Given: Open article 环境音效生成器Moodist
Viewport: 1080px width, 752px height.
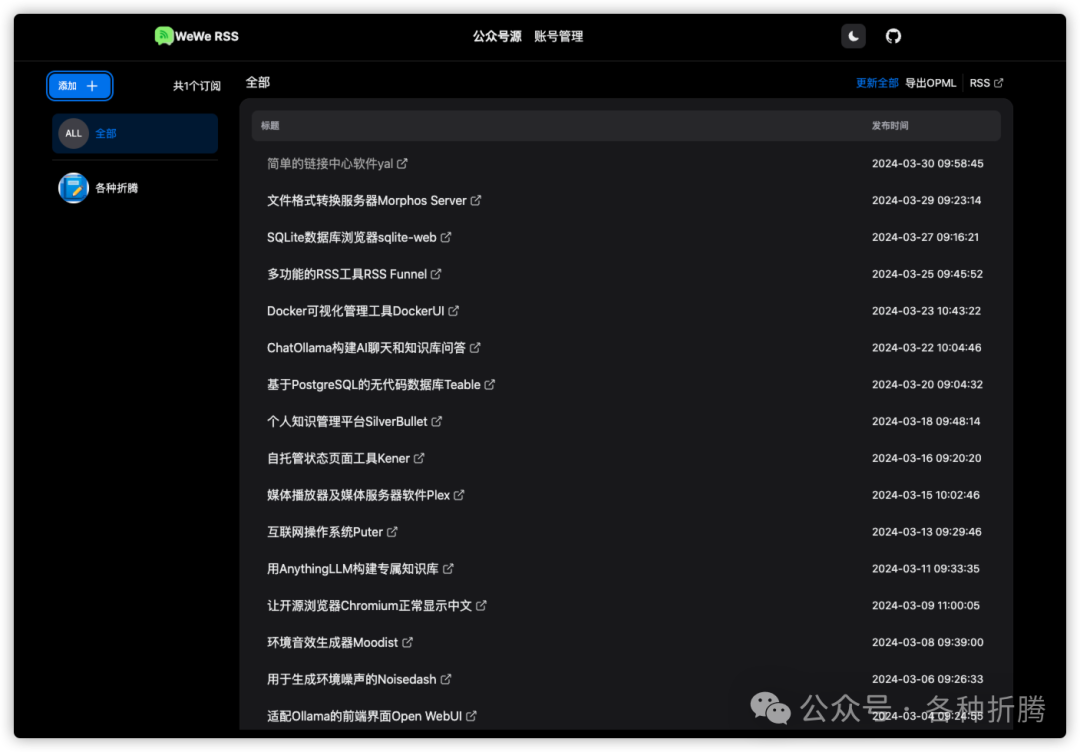Looking at the screenshot, I should (333, 643).
